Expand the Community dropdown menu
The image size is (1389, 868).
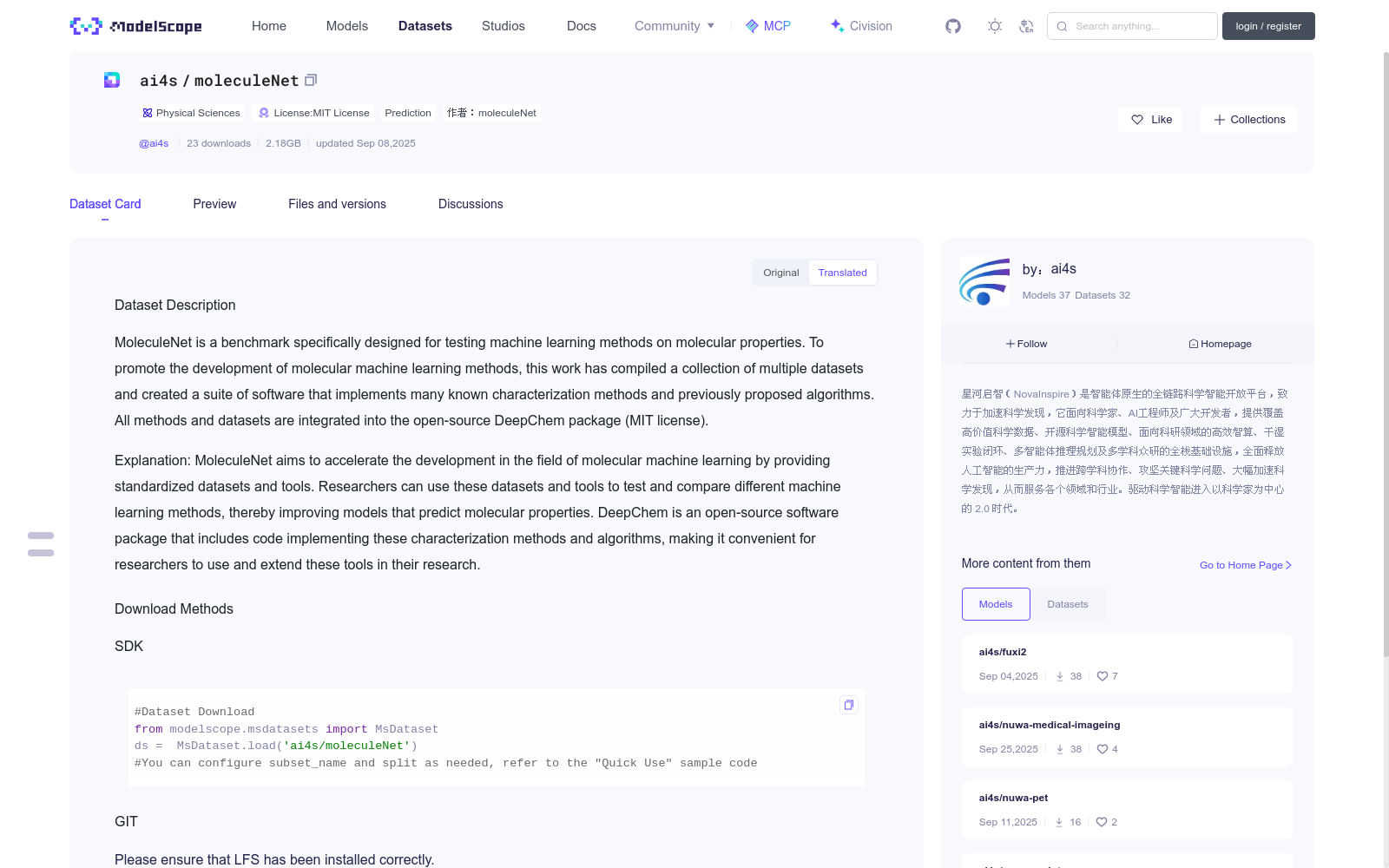(675, 26)
